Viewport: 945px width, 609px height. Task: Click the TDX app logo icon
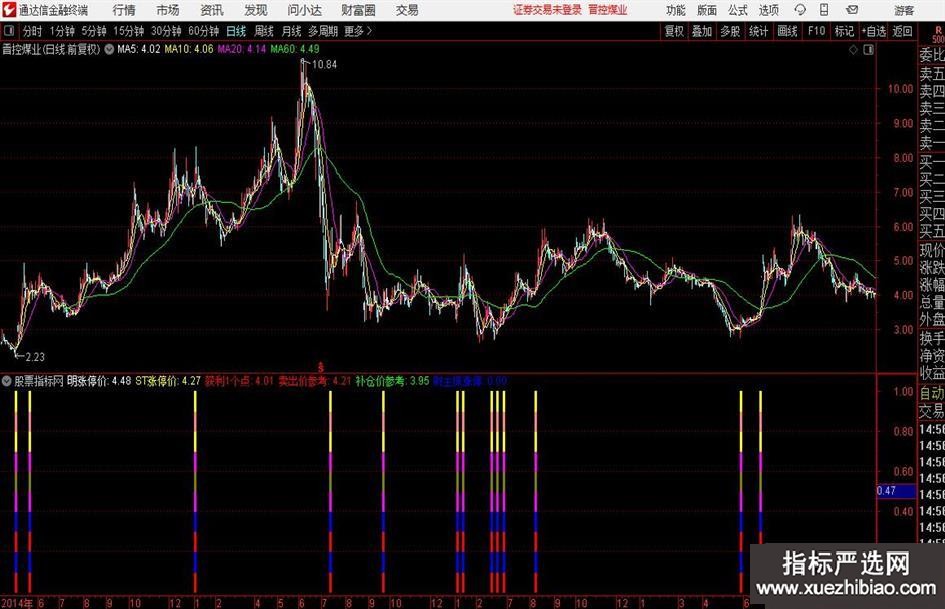9,10
